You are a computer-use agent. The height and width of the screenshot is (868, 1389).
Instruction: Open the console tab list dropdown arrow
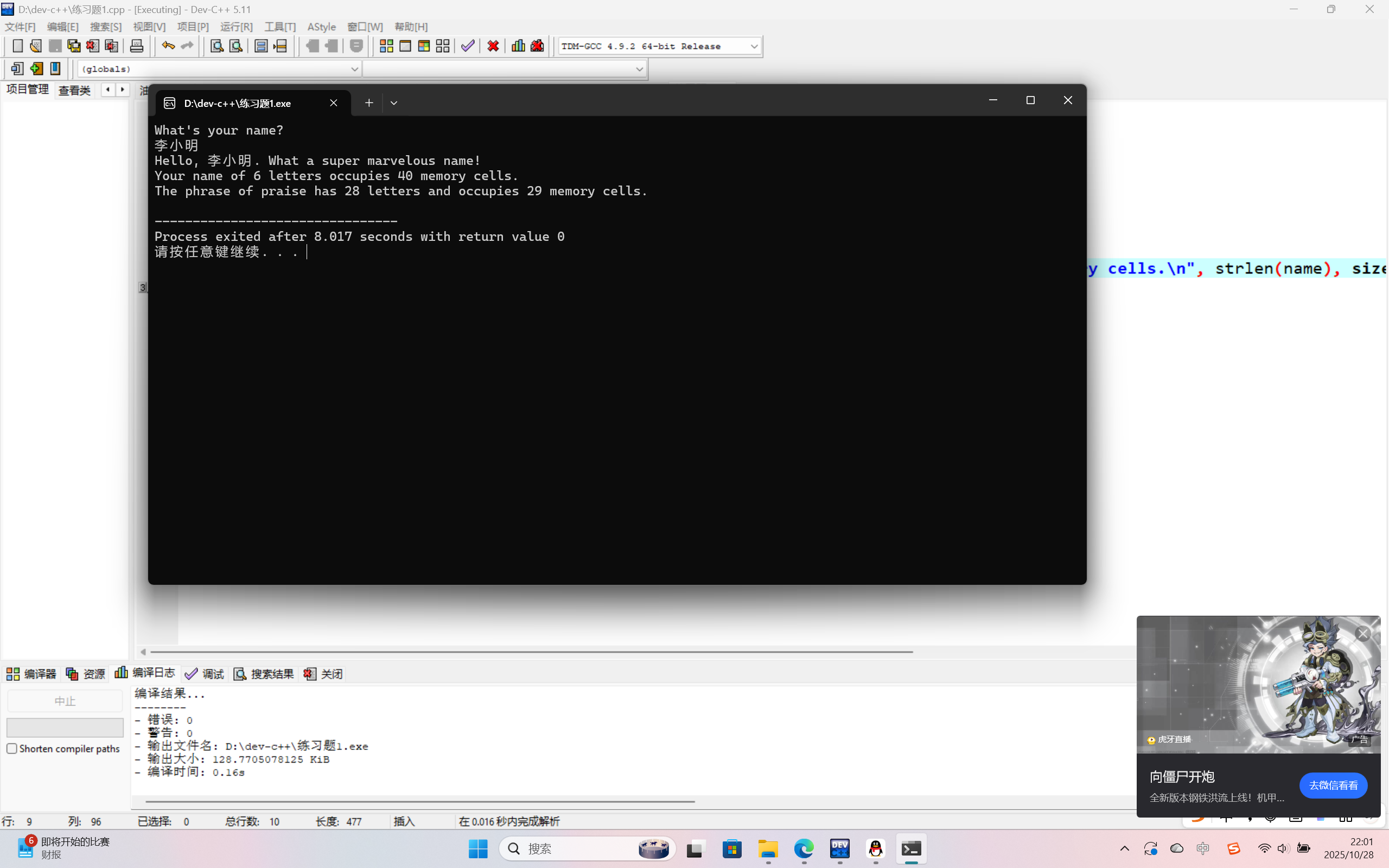pos(394,103)
